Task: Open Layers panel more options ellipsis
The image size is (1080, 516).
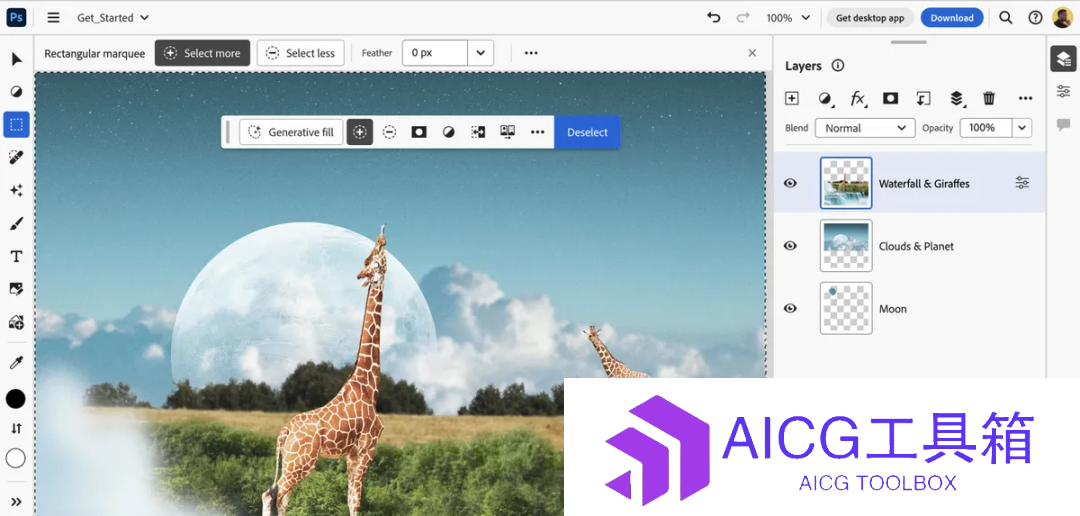Action: 1026,99
